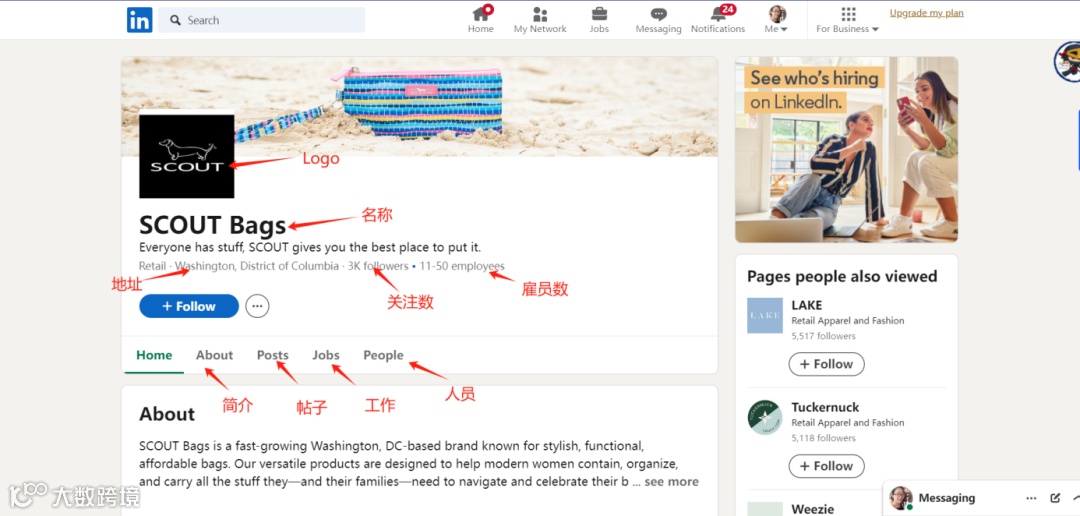Open the See who's hiring ad
The width and height of the screenshot is (1080, 516).
pos(847,149)
